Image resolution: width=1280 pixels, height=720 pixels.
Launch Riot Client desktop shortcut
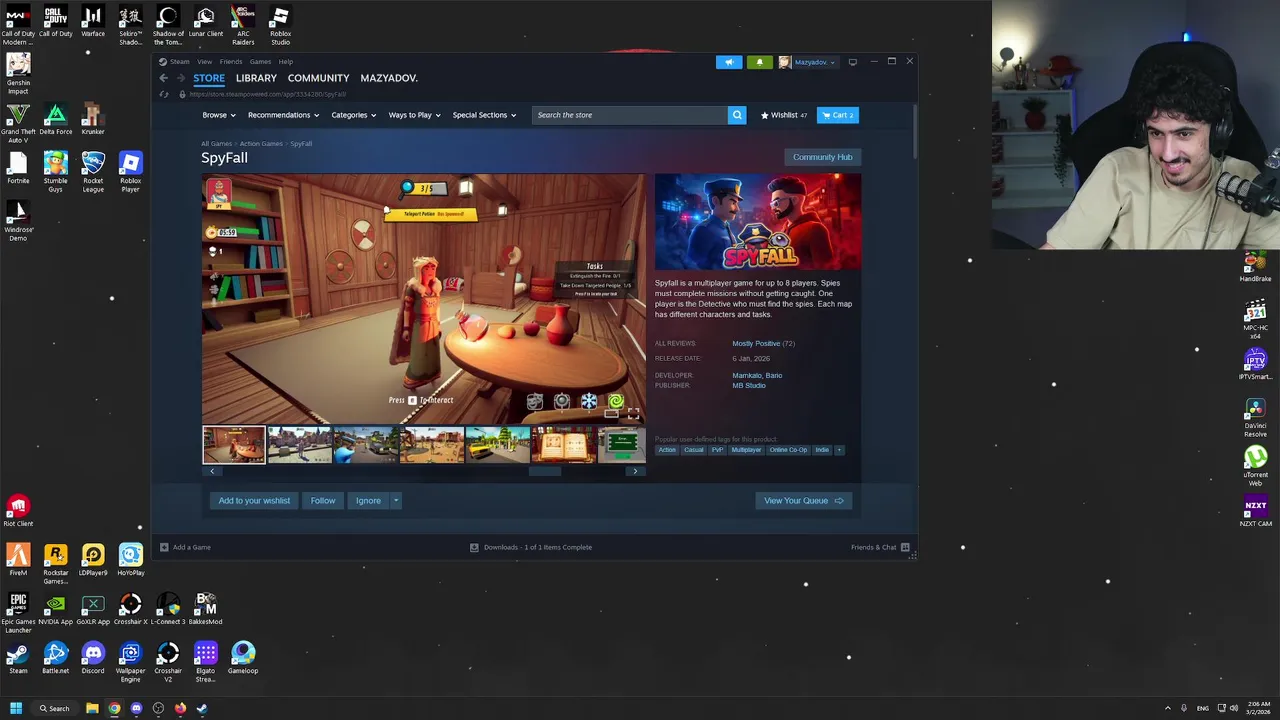click(18, 511)
